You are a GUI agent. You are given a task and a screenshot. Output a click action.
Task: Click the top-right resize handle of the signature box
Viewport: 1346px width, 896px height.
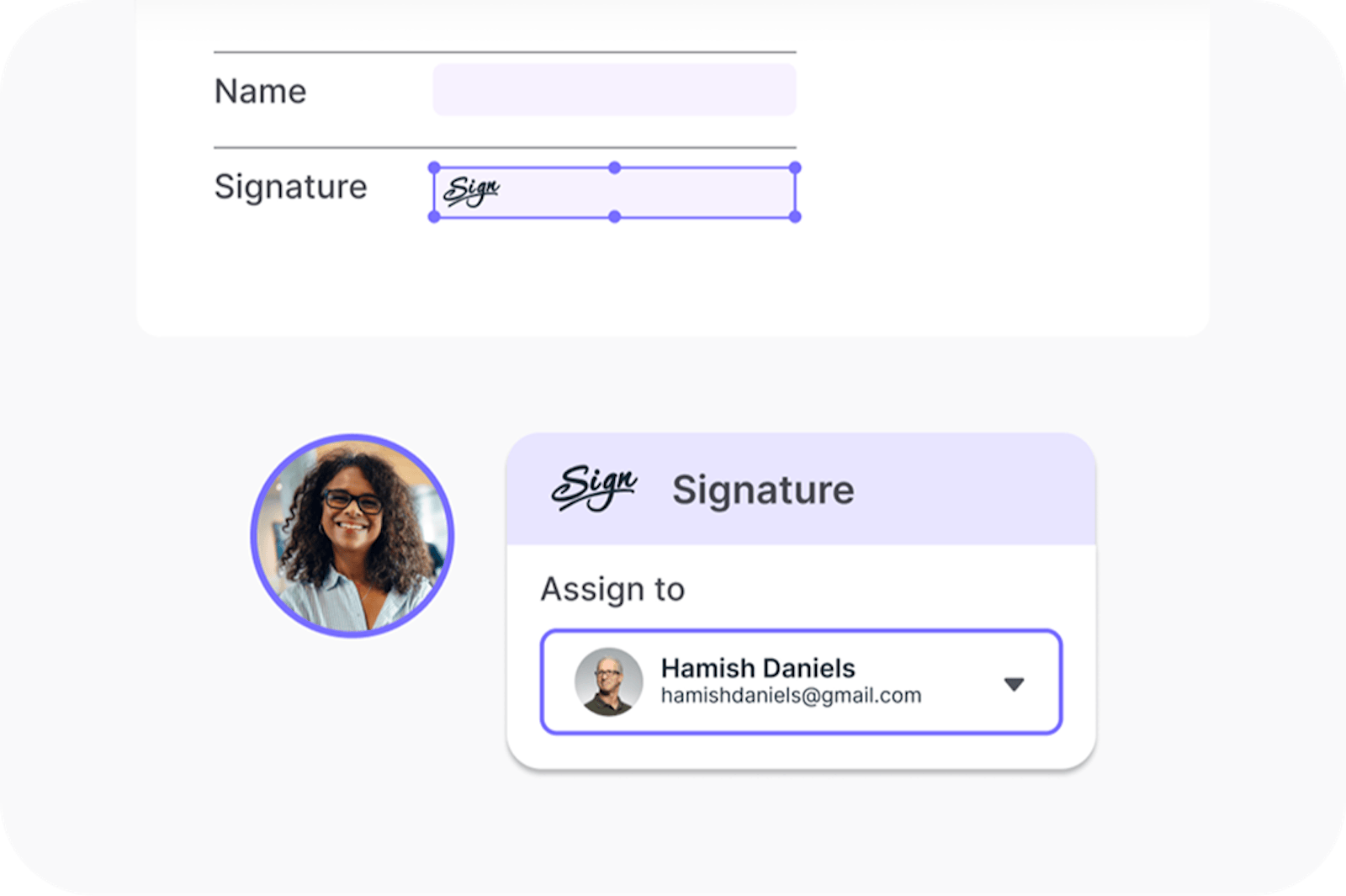795,168
